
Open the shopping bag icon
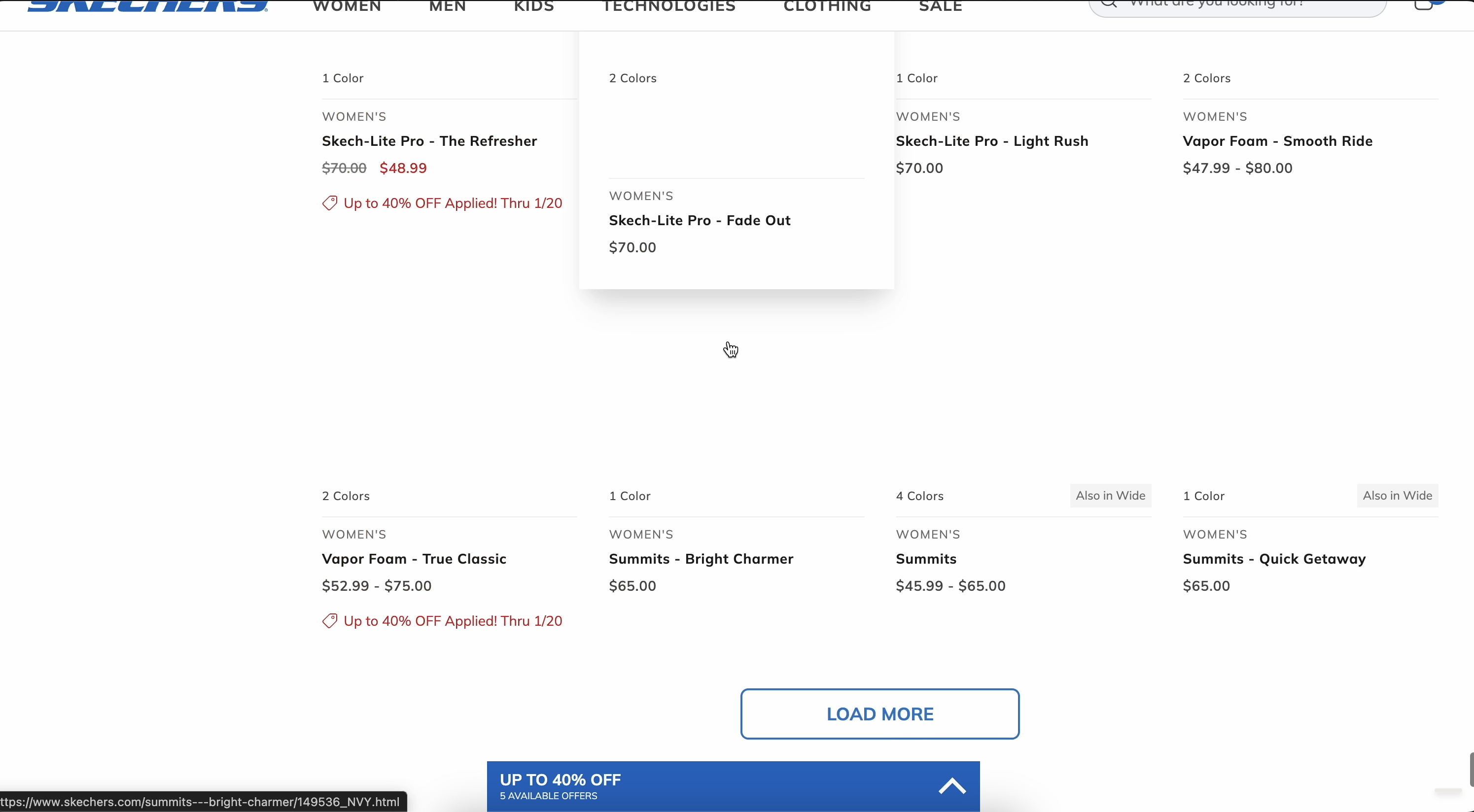tap(1423, 4)
